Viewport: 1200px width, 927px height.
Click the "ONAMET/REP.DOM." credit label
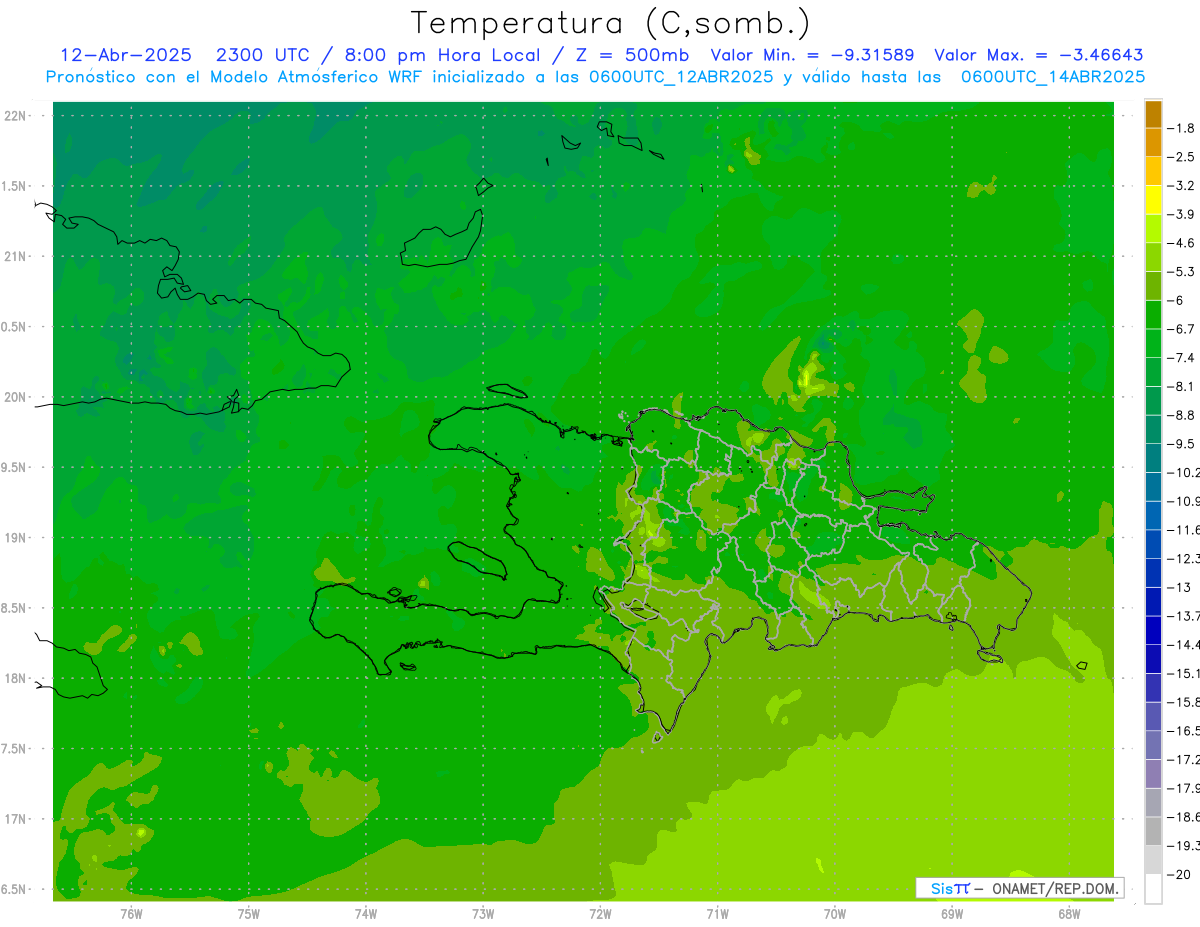[1055, 888]
